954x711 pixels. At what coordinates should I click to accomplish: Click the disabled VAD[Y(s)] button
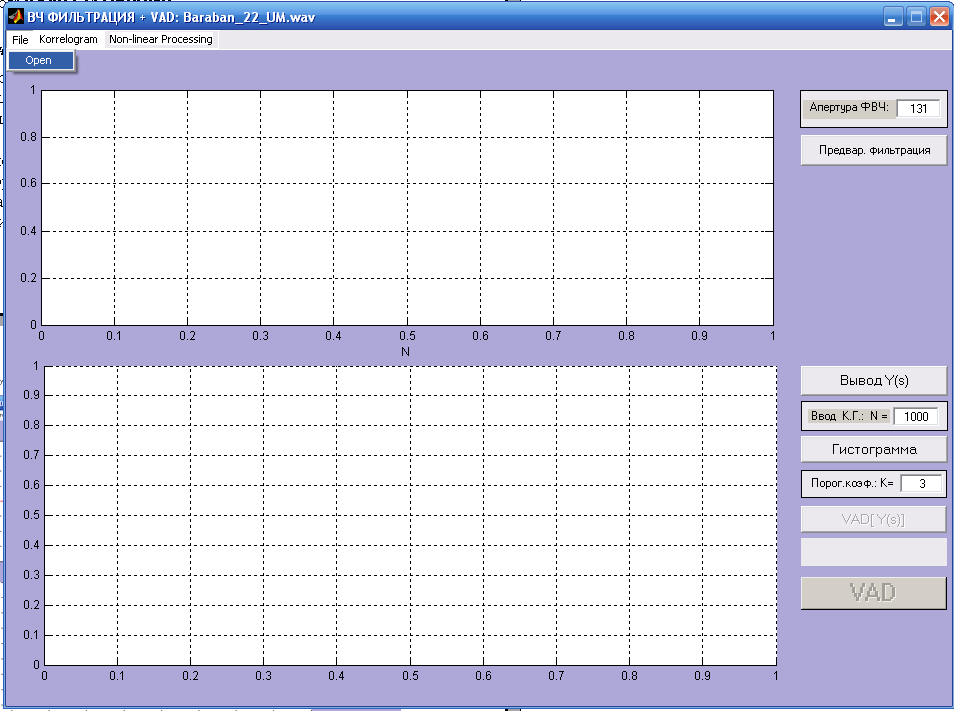click(x=874, y=519)
